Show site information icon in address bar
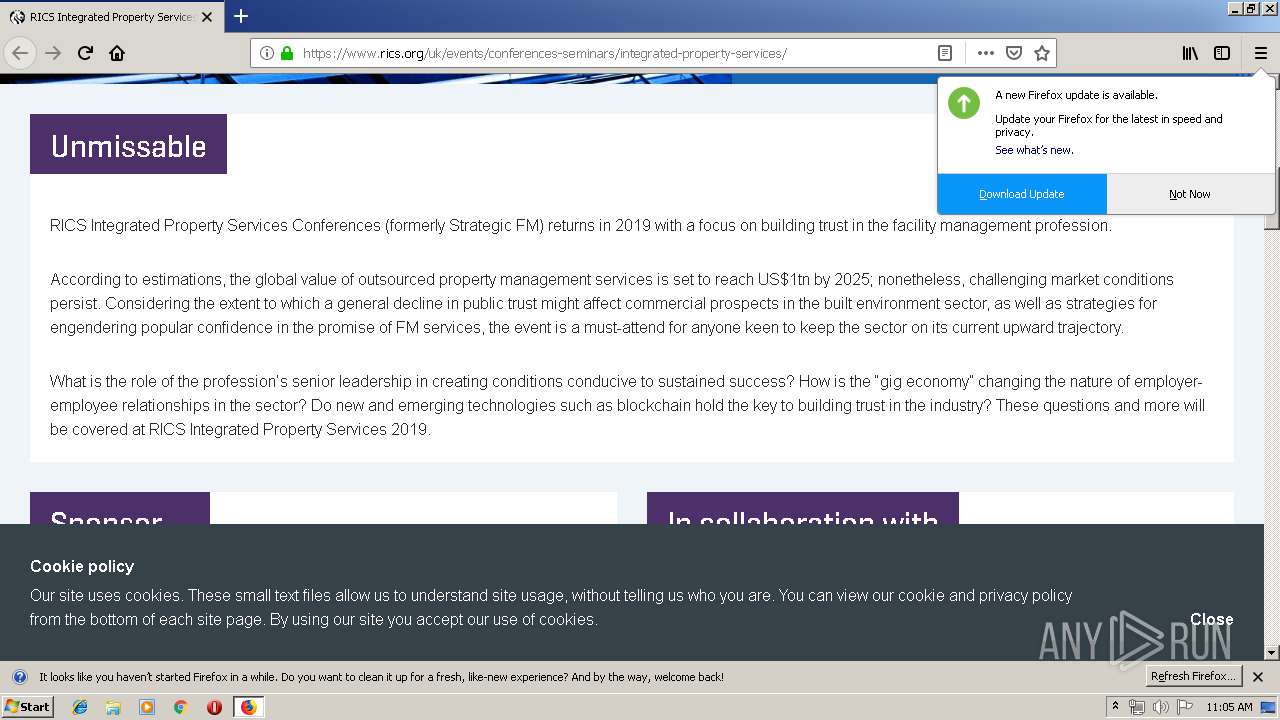The image size is (1280, 720). tap(266, 53)
